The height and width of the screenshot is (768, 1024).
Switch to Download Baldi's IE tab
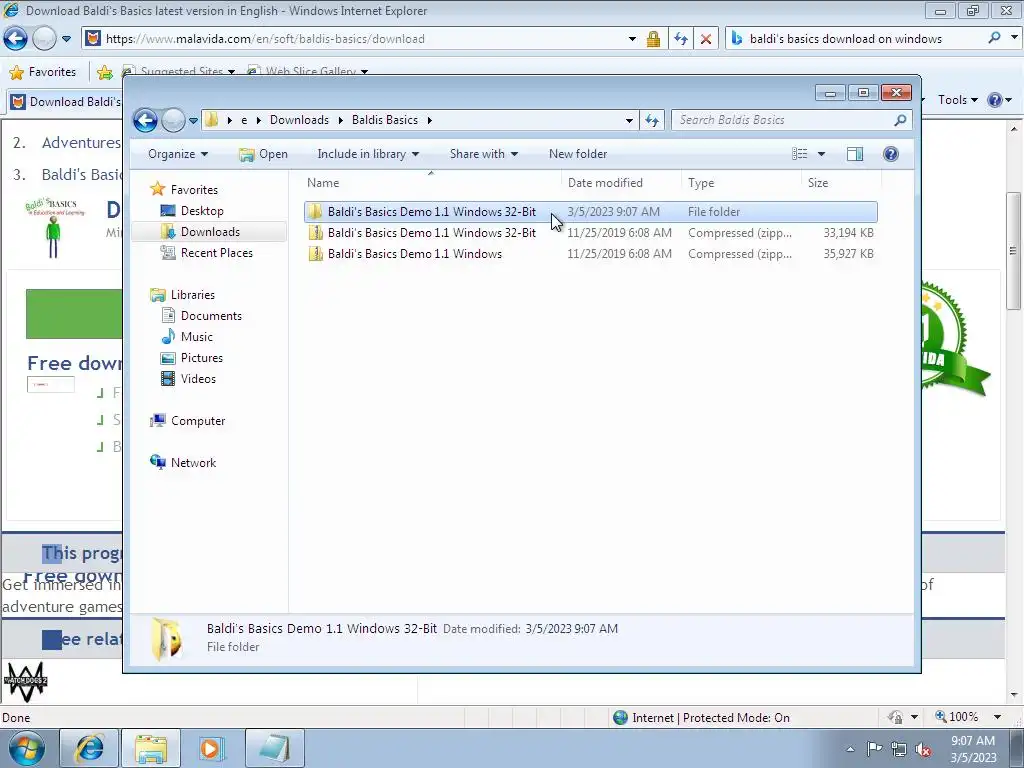point(65,102)
